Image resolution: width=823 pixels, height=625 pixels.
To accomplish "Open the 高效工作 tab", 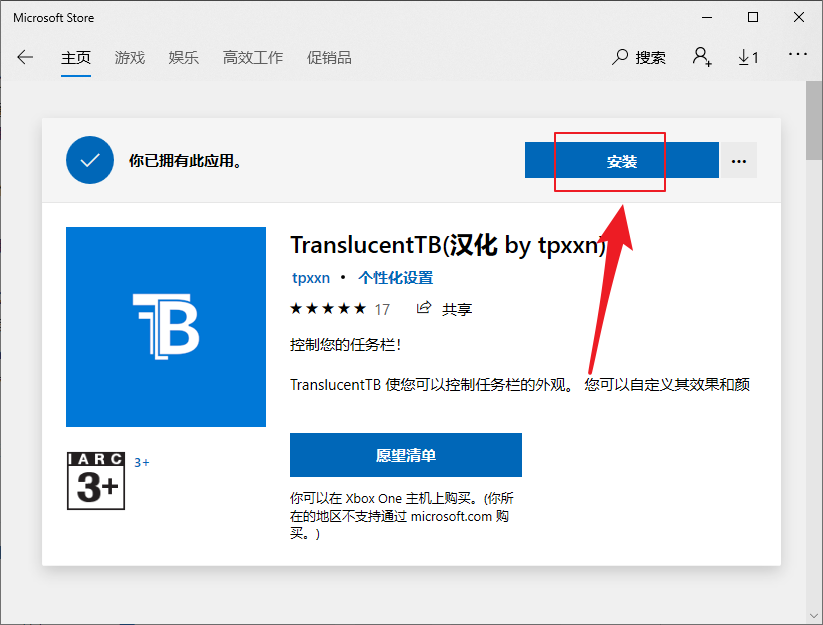I will (x=252, y=57).
